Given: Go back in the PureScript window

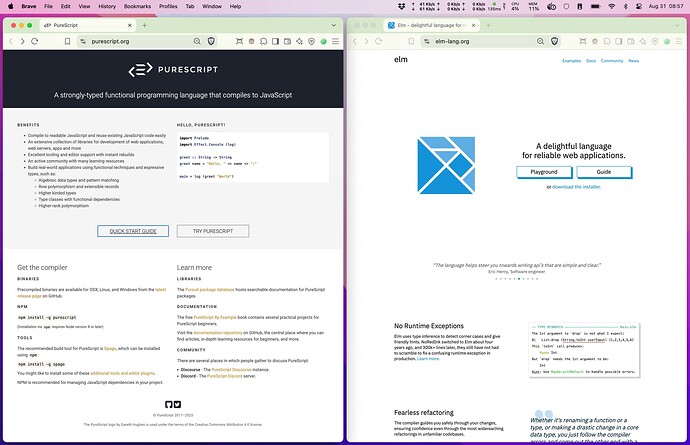Looking at the screenshot, I should point(11,41).
